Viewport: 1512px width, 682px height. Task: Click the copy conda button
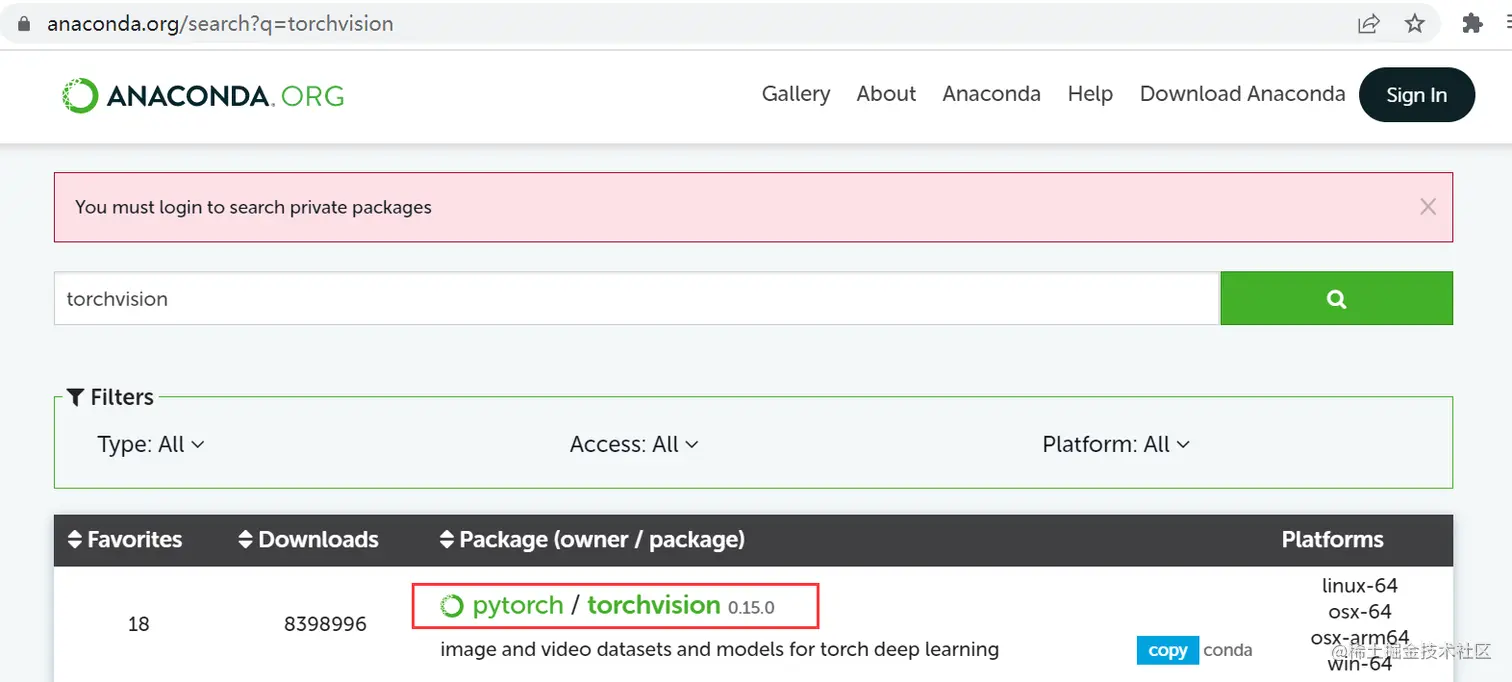coord(1167,650)
